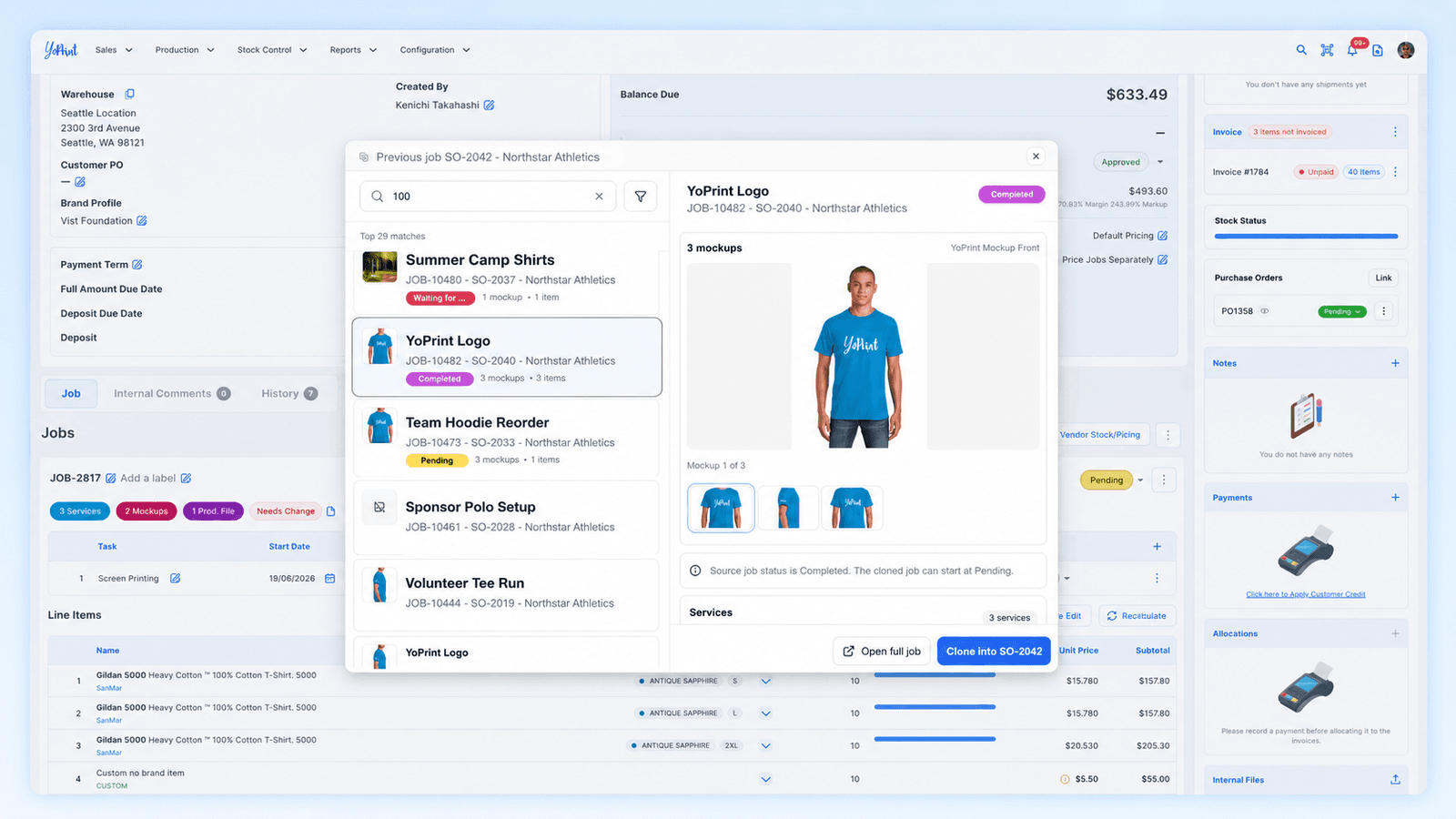Edit the Payment Term field

click(137, 265)
